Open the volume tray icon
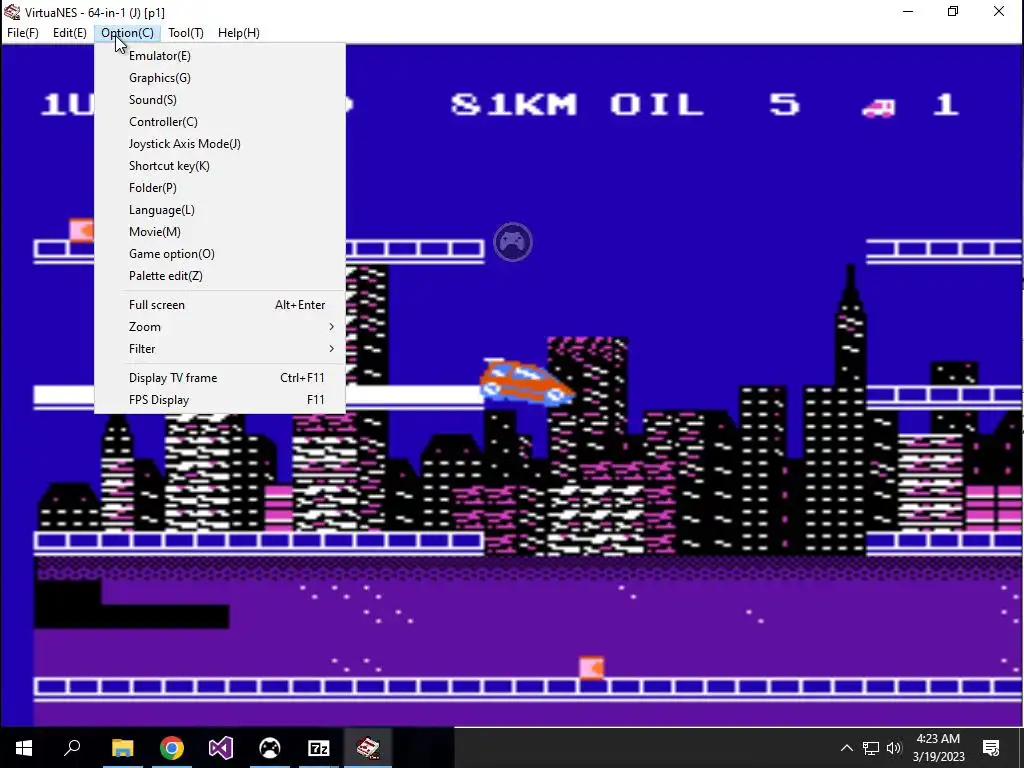 [894, 748]
